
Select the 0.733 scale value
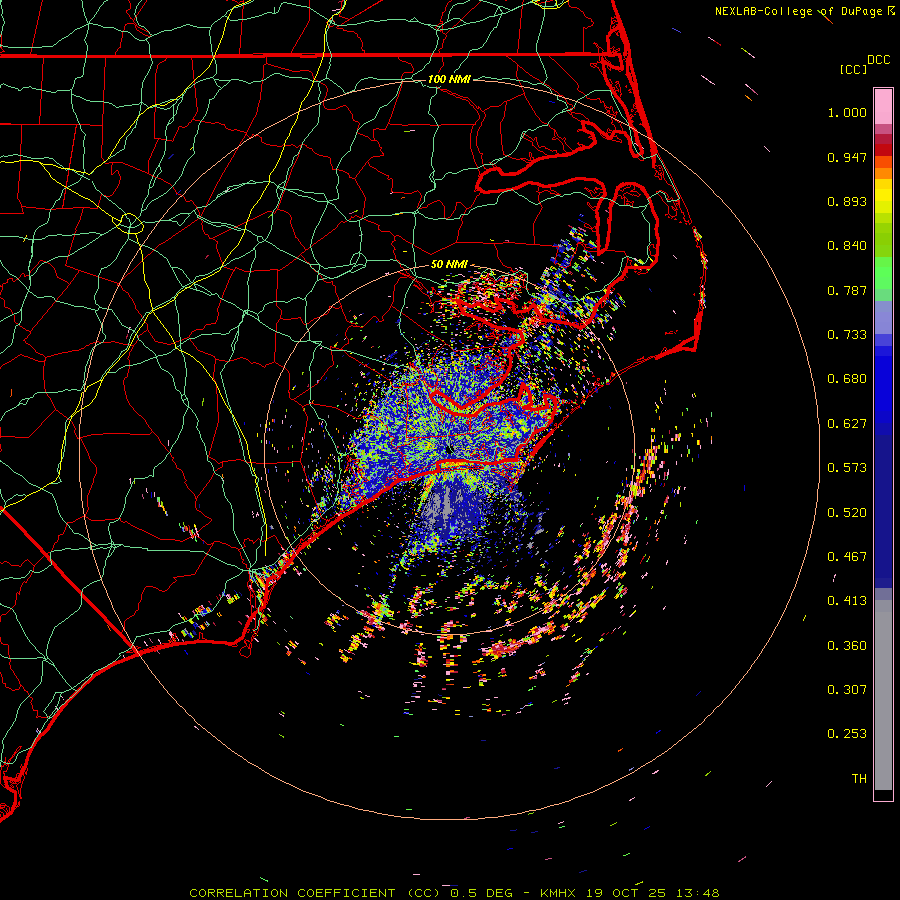coord(847,335)
